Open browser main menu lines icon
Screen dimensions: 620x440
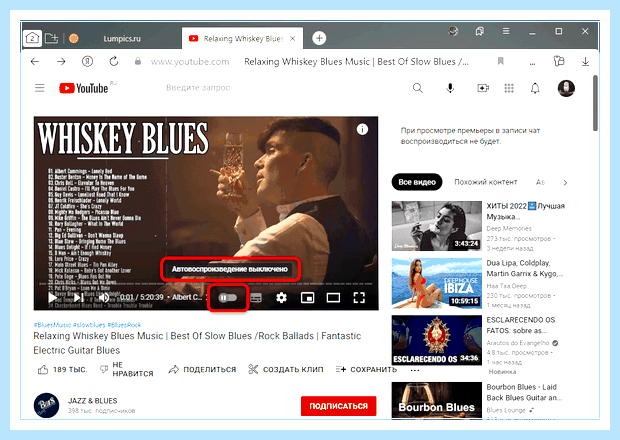tap(506, 31)
